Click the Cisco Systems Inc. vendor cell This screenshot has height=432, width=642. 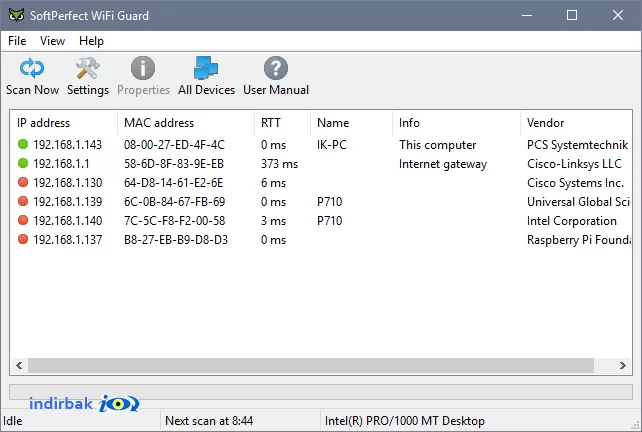click(x=575, y=183)
